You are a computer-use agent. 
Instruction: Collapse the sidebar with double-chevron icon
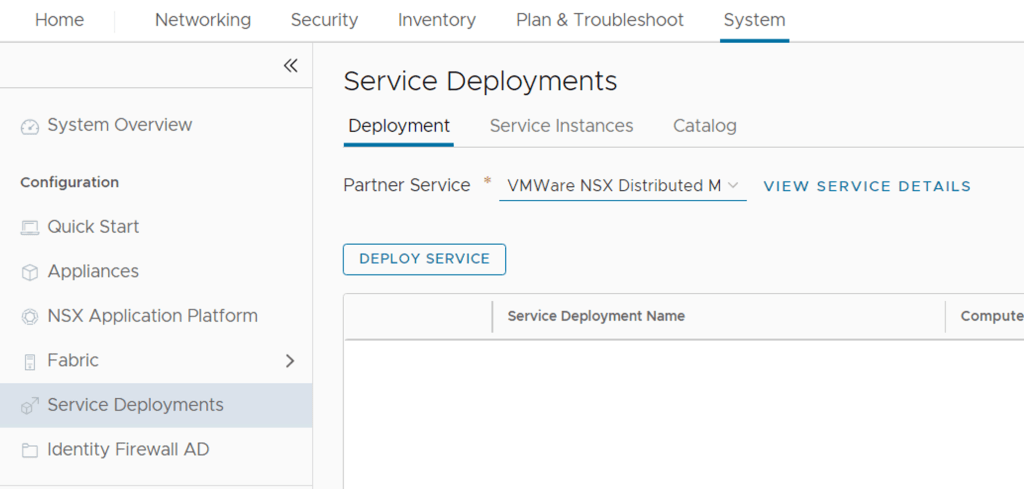pos(290,66)
